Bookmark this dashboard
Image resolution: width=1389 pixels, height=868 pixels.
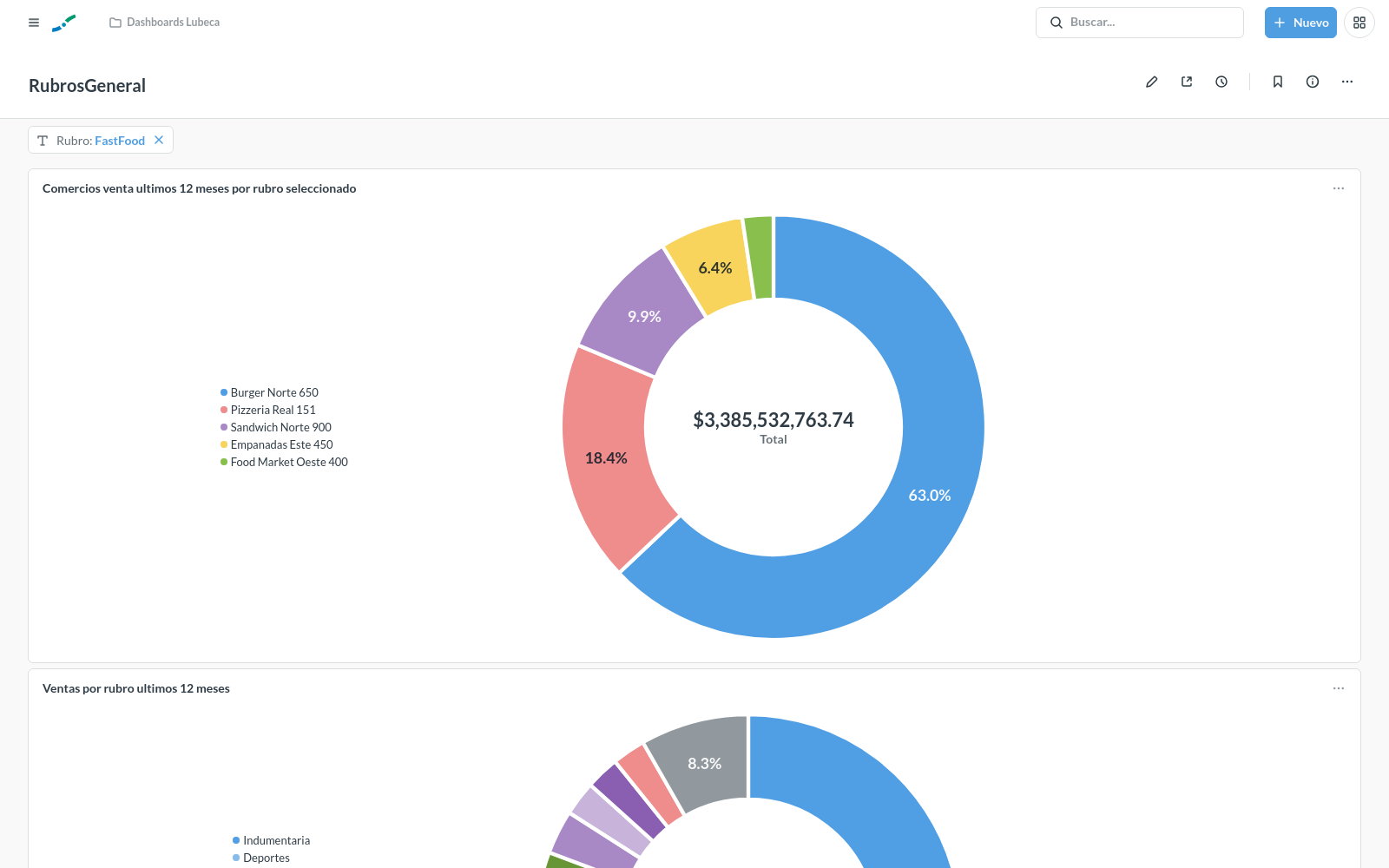(1278, 82)
